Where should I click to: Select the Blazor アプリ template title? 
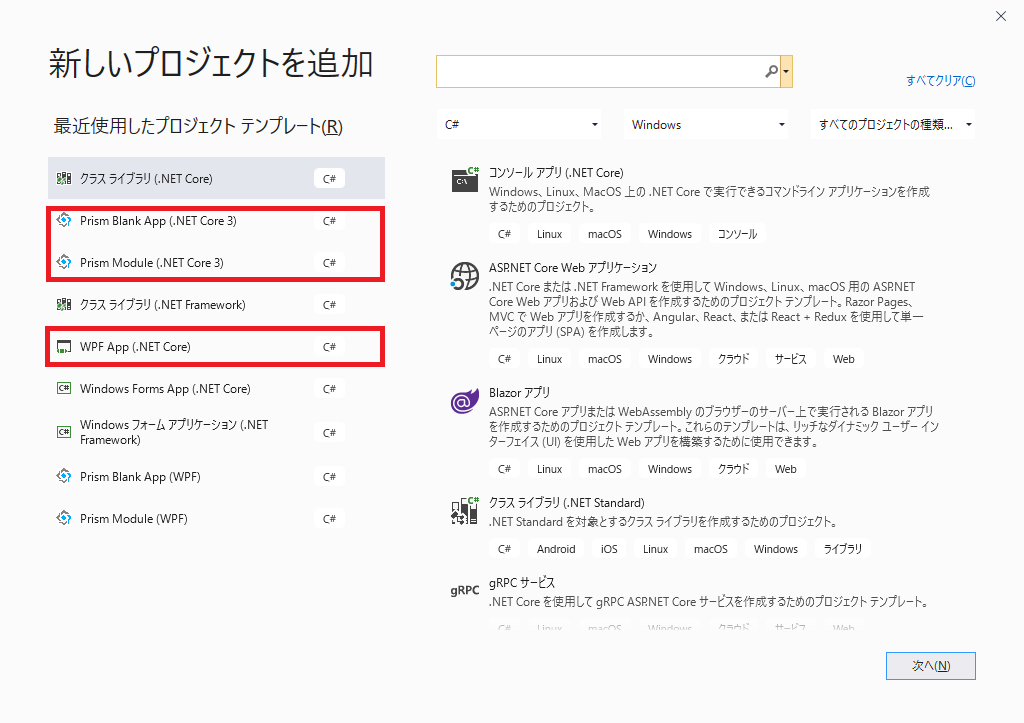[520, 393]
